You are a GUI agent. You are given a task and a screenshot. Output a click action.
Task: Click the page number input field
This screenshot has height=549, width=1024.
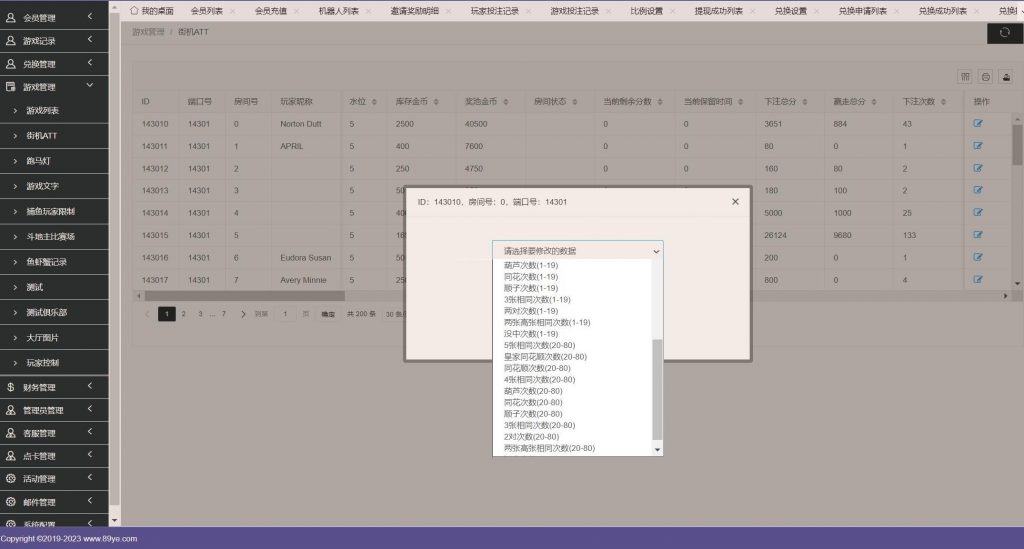pyautogui.click(x=286, y=314)
